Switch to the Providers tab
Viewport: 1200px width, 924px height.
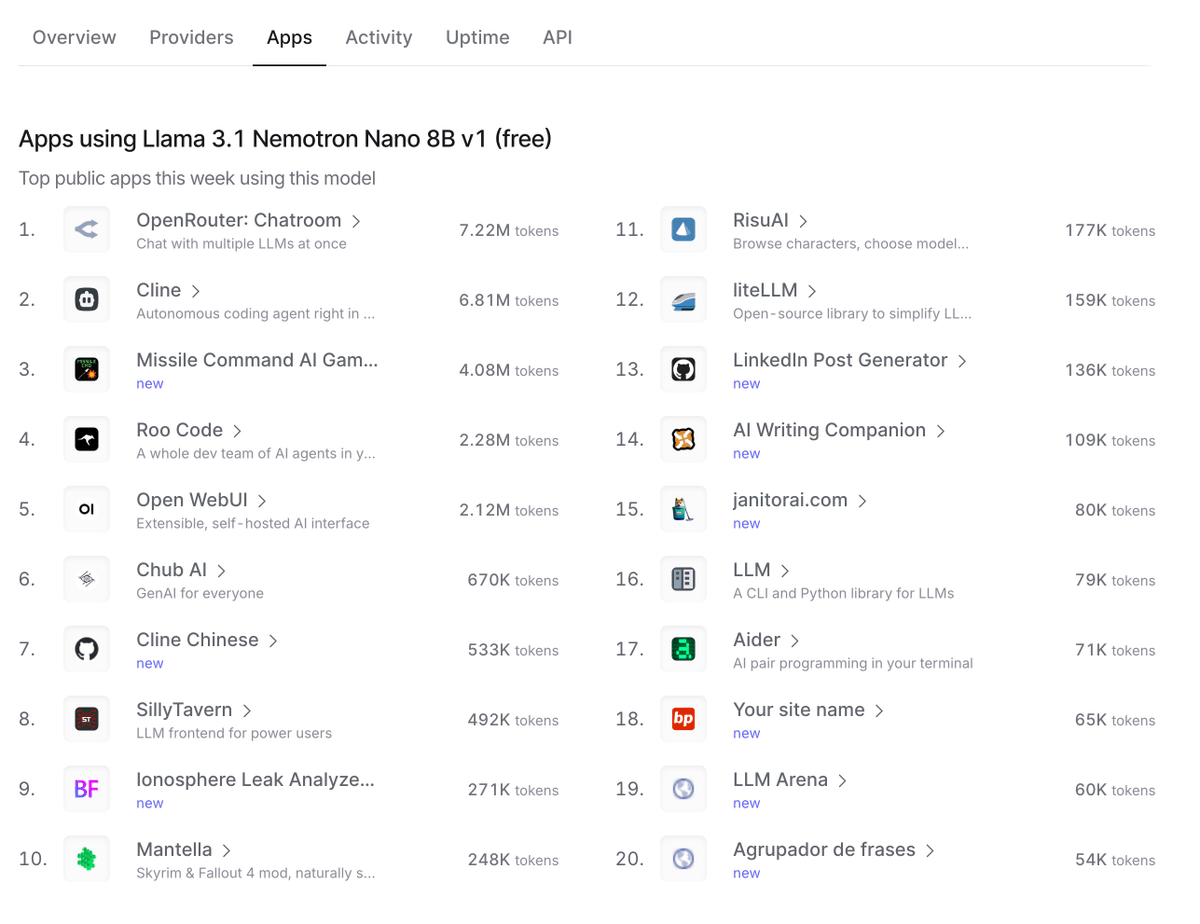point(191,37)
